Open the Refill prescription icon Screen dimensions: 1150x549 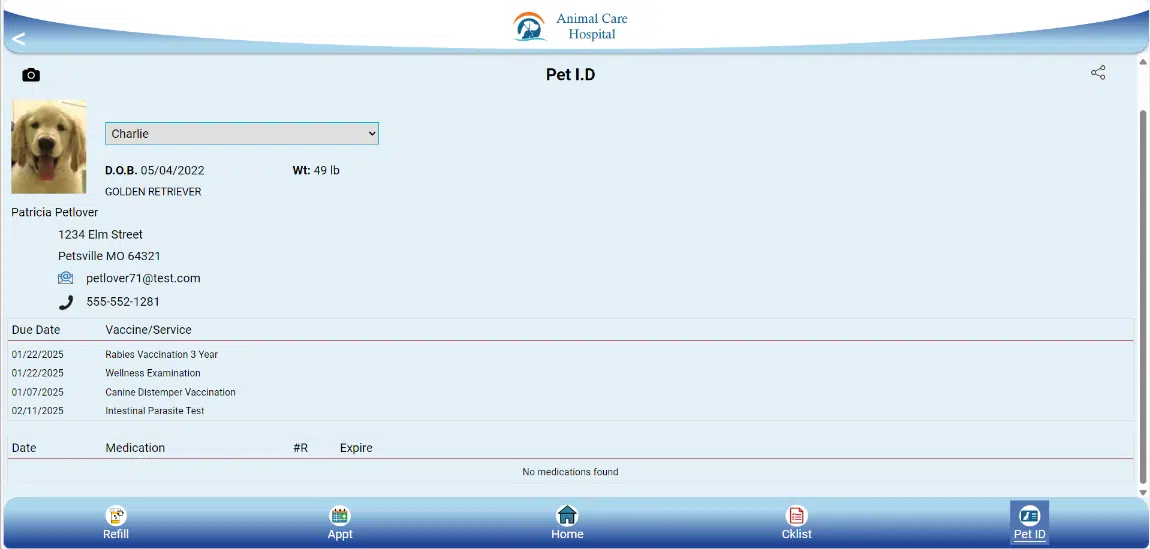(x=116, y=516)
